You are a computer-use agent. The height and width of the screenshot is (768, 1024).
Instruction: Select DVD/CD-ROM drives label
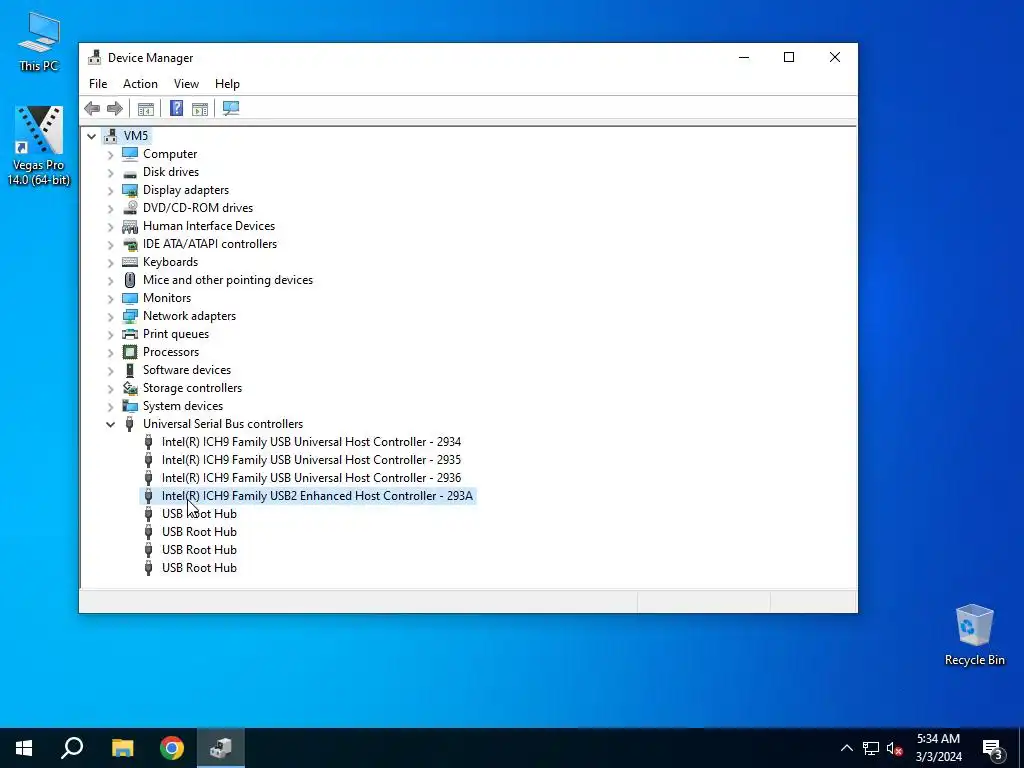(x=198, y=208)
